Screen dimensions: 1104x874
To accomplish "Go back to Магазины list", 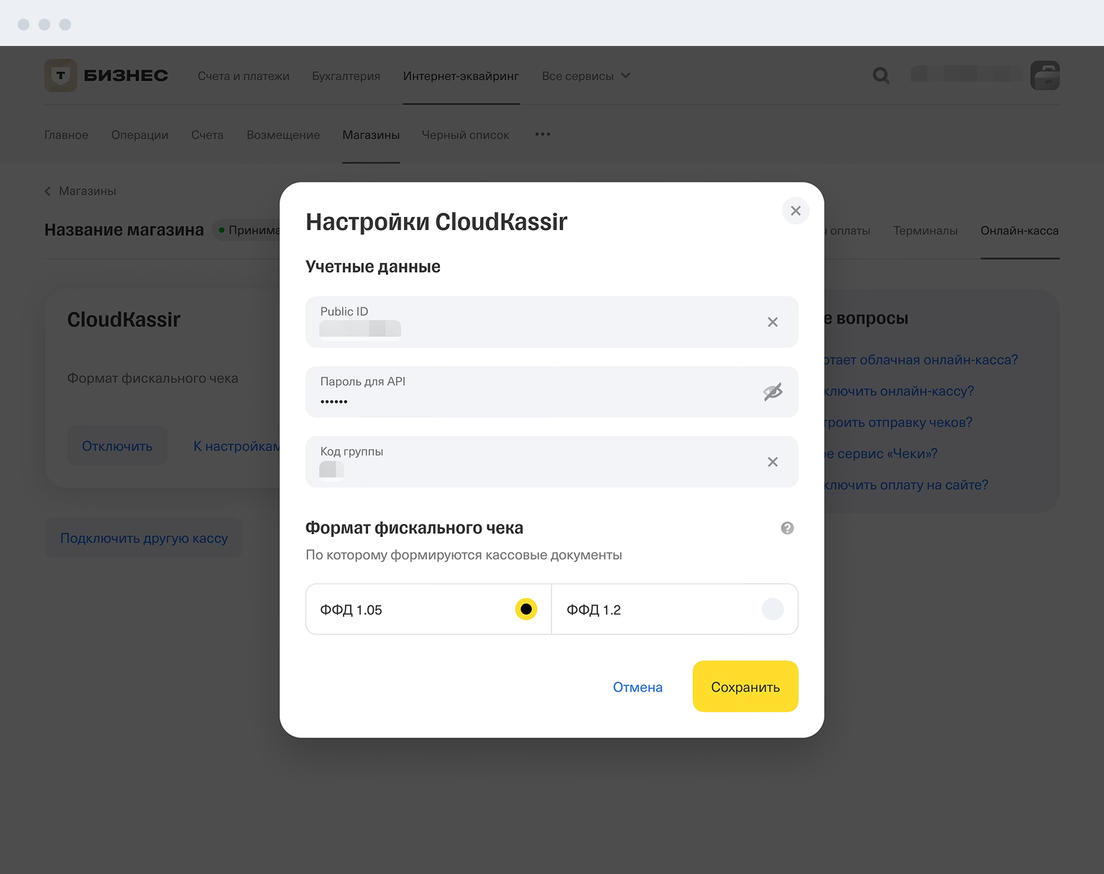I will (80, 191).
